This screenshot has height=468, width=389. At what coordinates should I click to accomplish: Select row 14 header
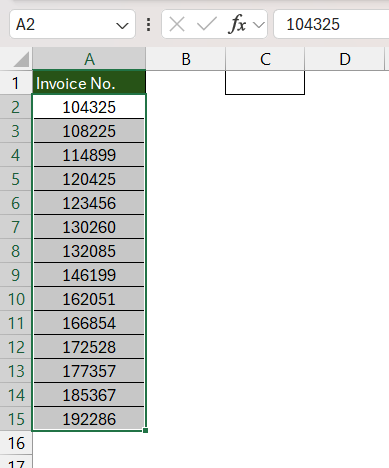tap(16, 395)
